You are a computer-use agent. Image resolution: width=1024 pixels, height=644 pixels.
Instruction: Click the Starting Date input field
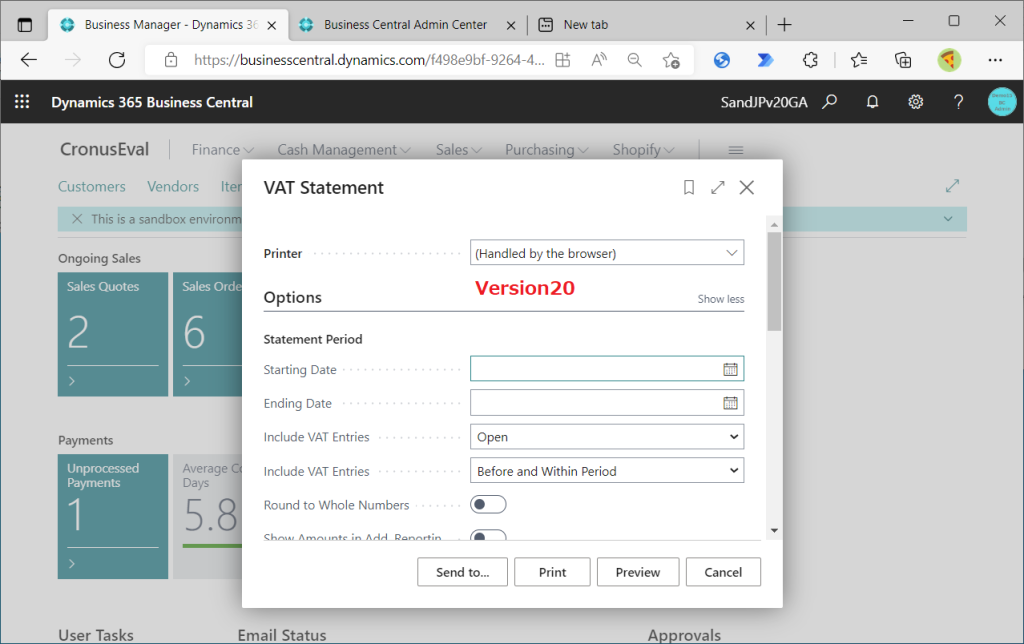coord(607,369)
